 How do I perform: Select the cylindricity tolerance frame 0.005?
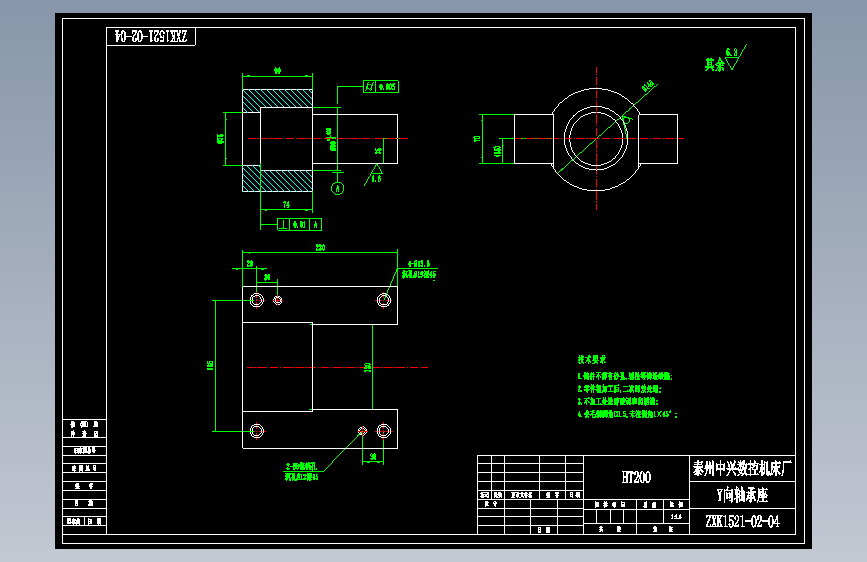click(380, 87)
